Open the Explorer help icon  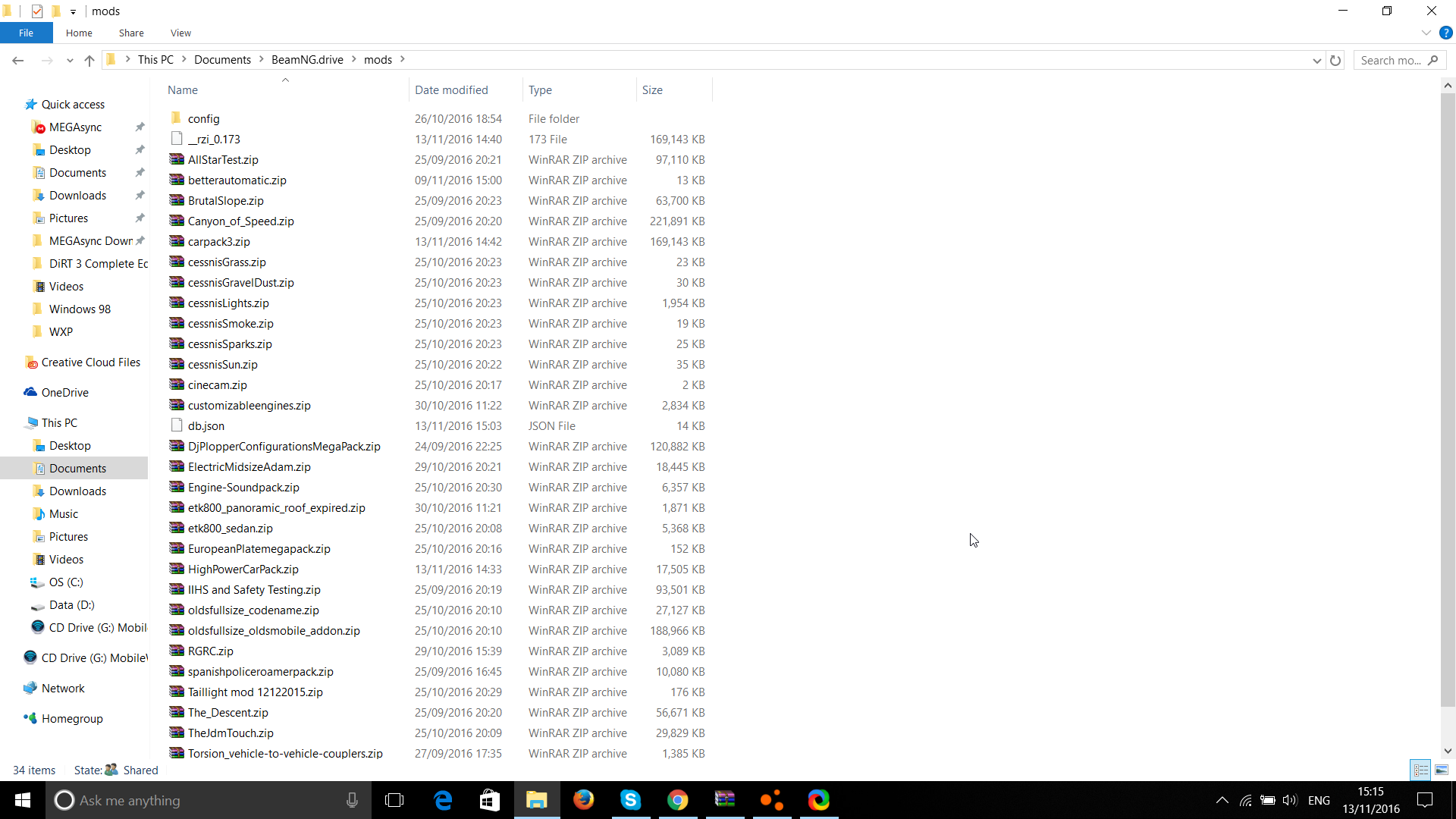(x=1445, y=33)
